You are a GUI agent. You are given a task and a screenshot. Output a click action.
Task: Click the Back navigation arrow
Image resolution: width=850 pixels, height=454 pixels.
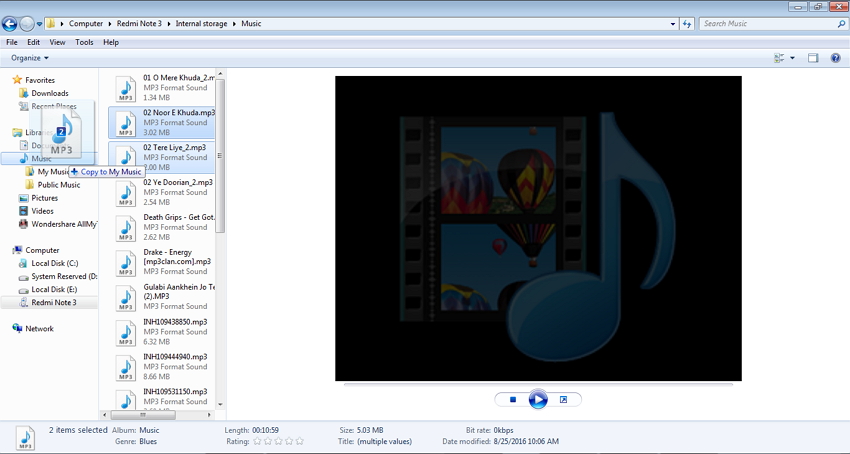[x=9, y=24]
